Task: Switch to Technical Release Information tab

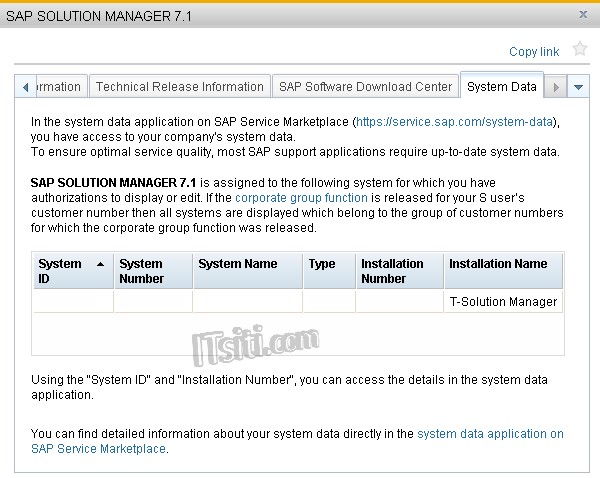Action: pos(180,87)
